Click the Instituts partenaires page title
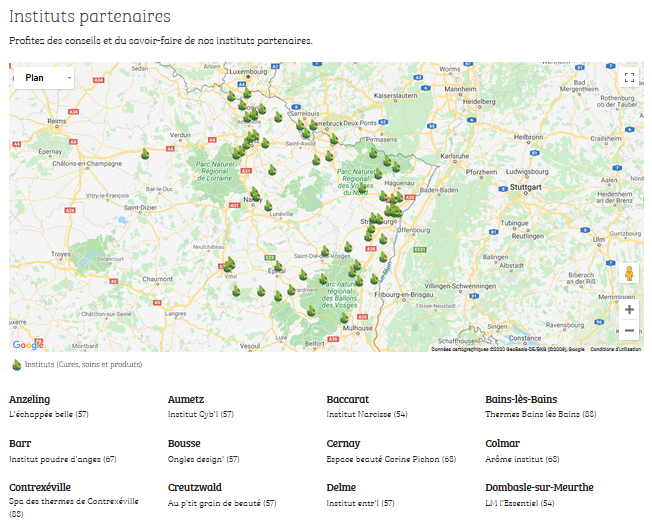Viewport: 652px width, 525px height. coord(90,17)
